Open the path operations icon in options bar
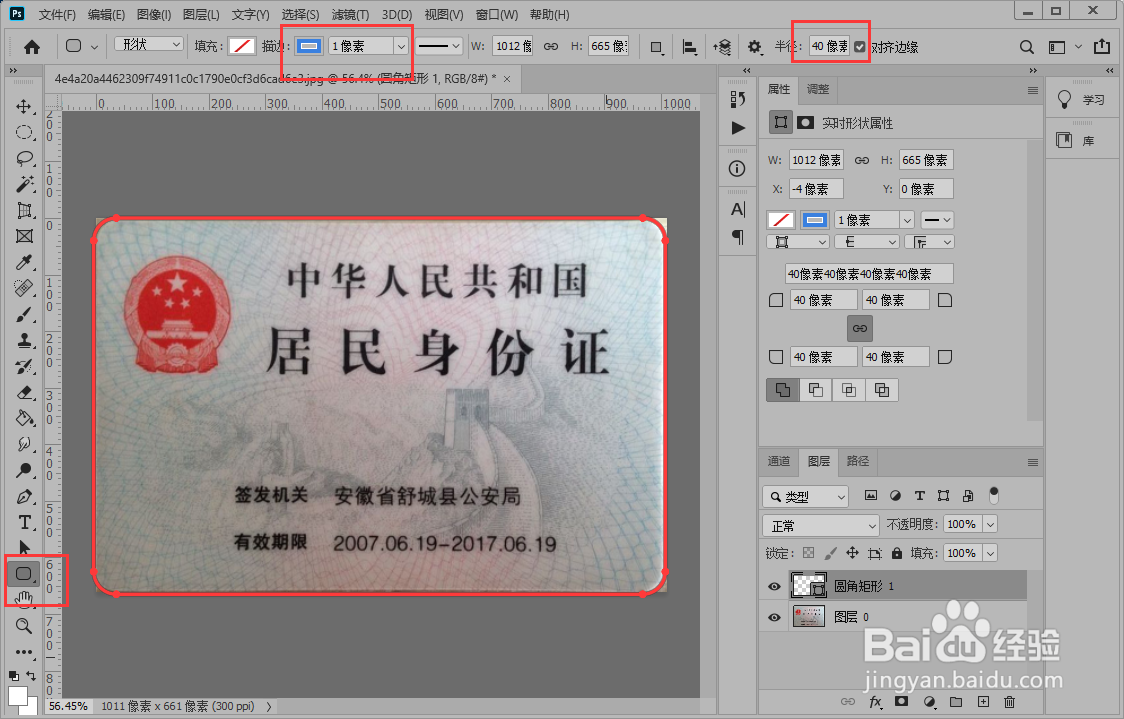The image size is (1124, 719). pos(656,47)
